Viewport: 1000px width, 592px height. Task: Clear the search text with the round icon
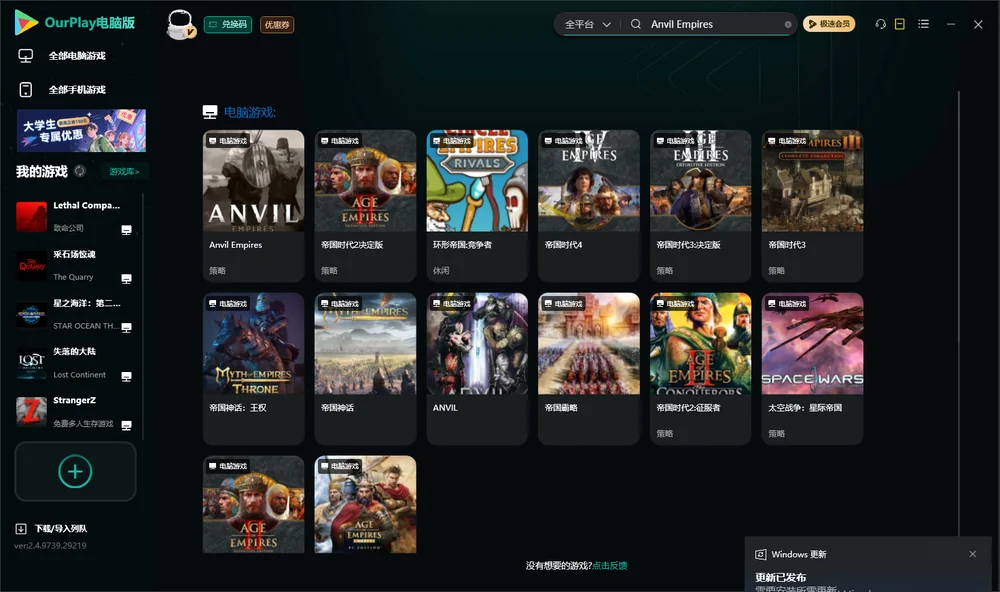[x=788, y=24]
